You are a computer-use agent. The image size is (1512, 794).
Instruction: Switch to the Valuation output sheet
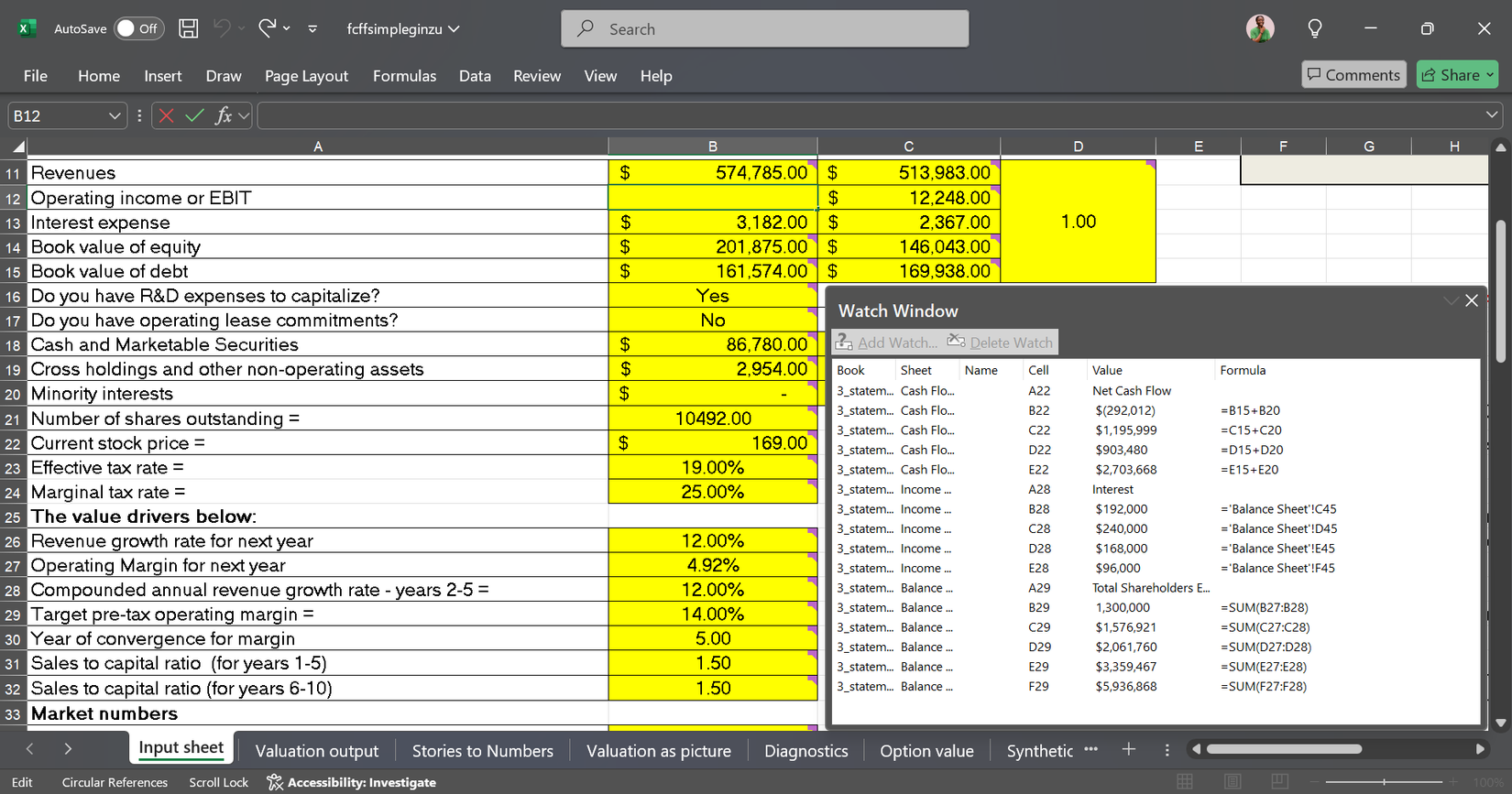pos(316,751)
